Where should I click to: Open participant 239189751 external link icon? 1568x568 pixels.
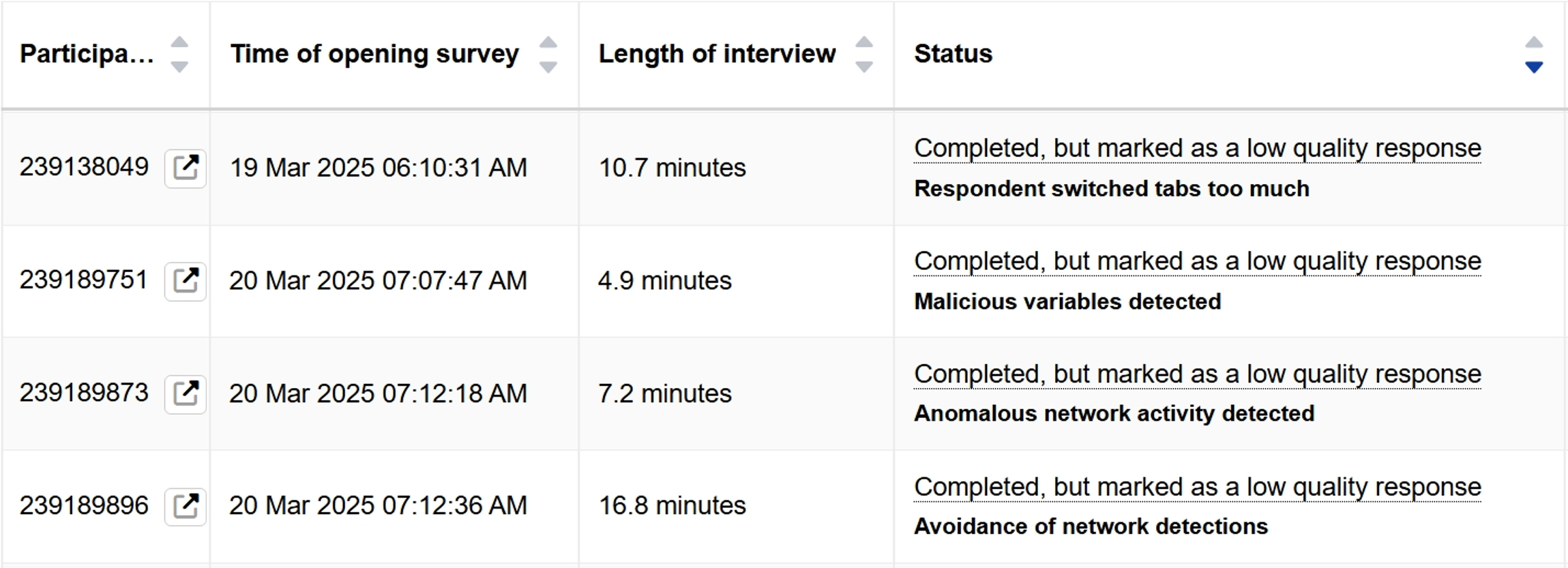point(186,281)
